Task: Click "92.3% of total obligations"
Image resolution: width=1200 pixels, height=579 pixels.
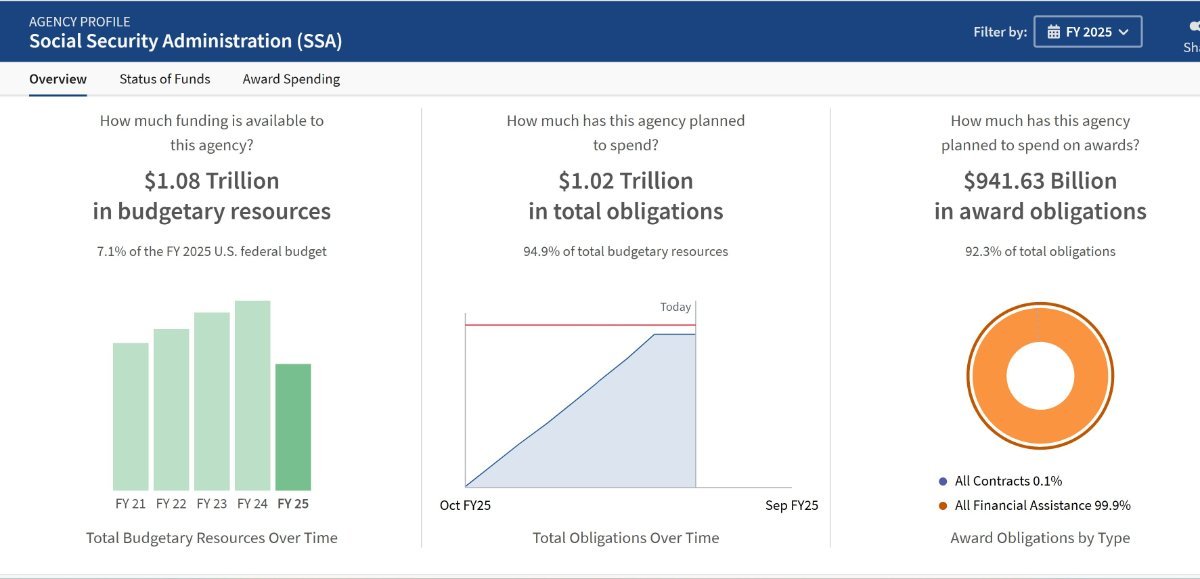Action: [x=1040, y=251]
